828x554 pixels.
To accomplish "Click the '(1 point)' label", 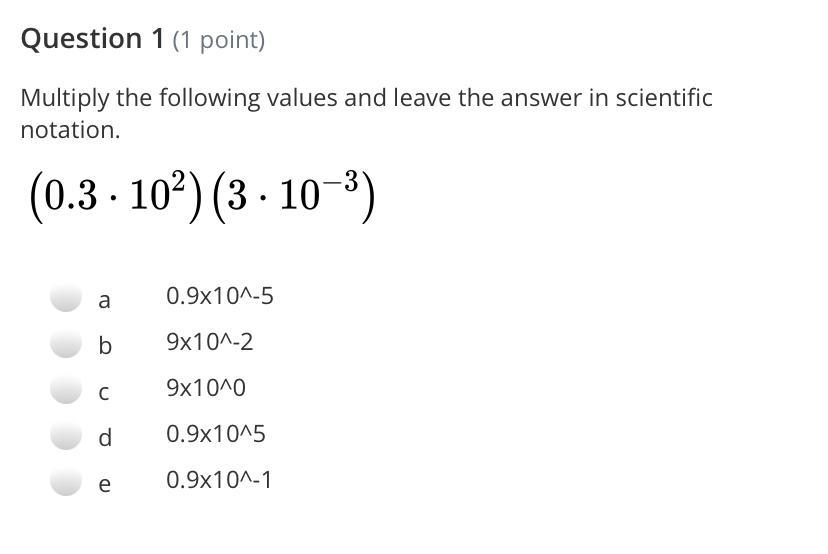I will 219,41.
